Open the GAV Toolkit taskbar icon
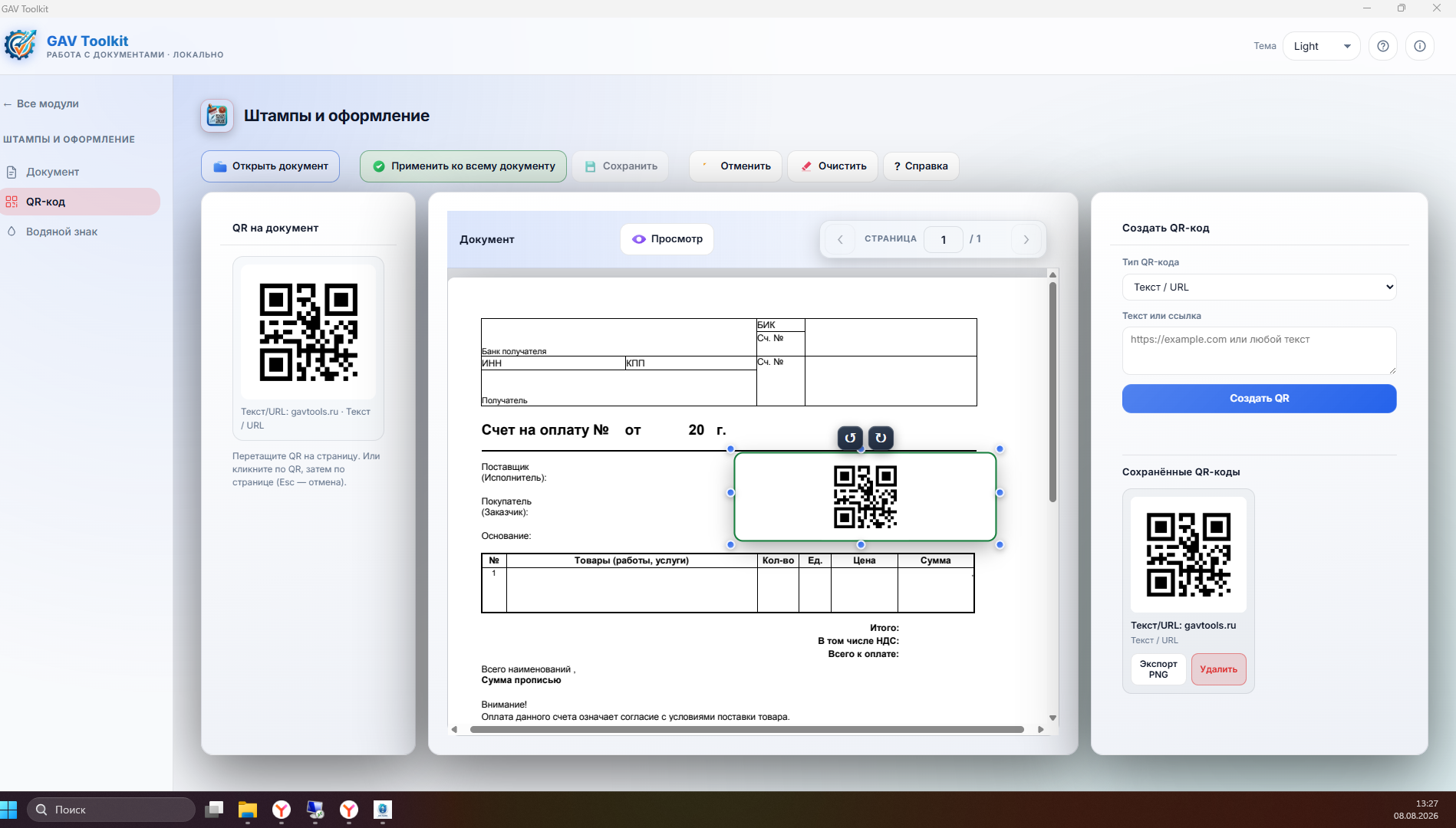Image resolution: width=1456 pixels, height=828 pixels. point(382,810)
